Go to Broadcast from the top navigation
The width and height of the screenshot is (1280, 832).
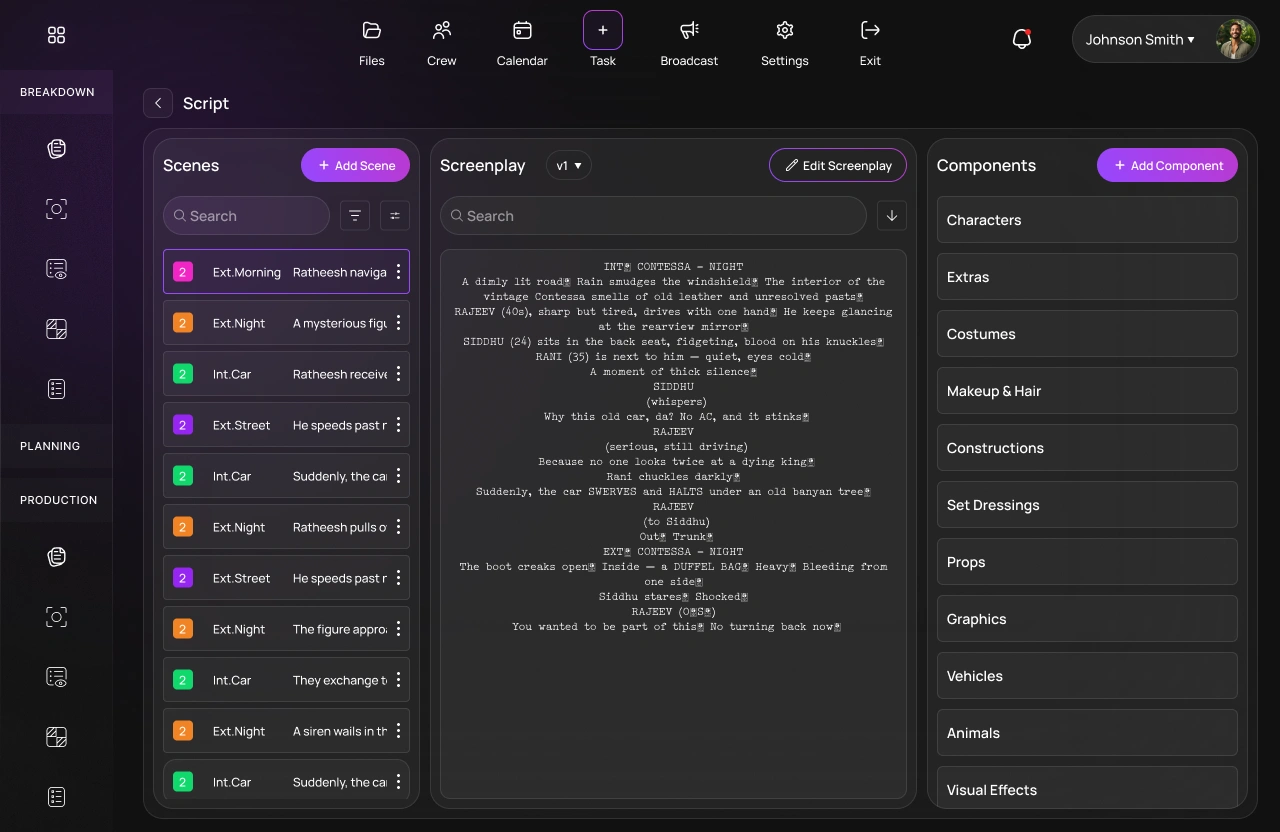689,42
